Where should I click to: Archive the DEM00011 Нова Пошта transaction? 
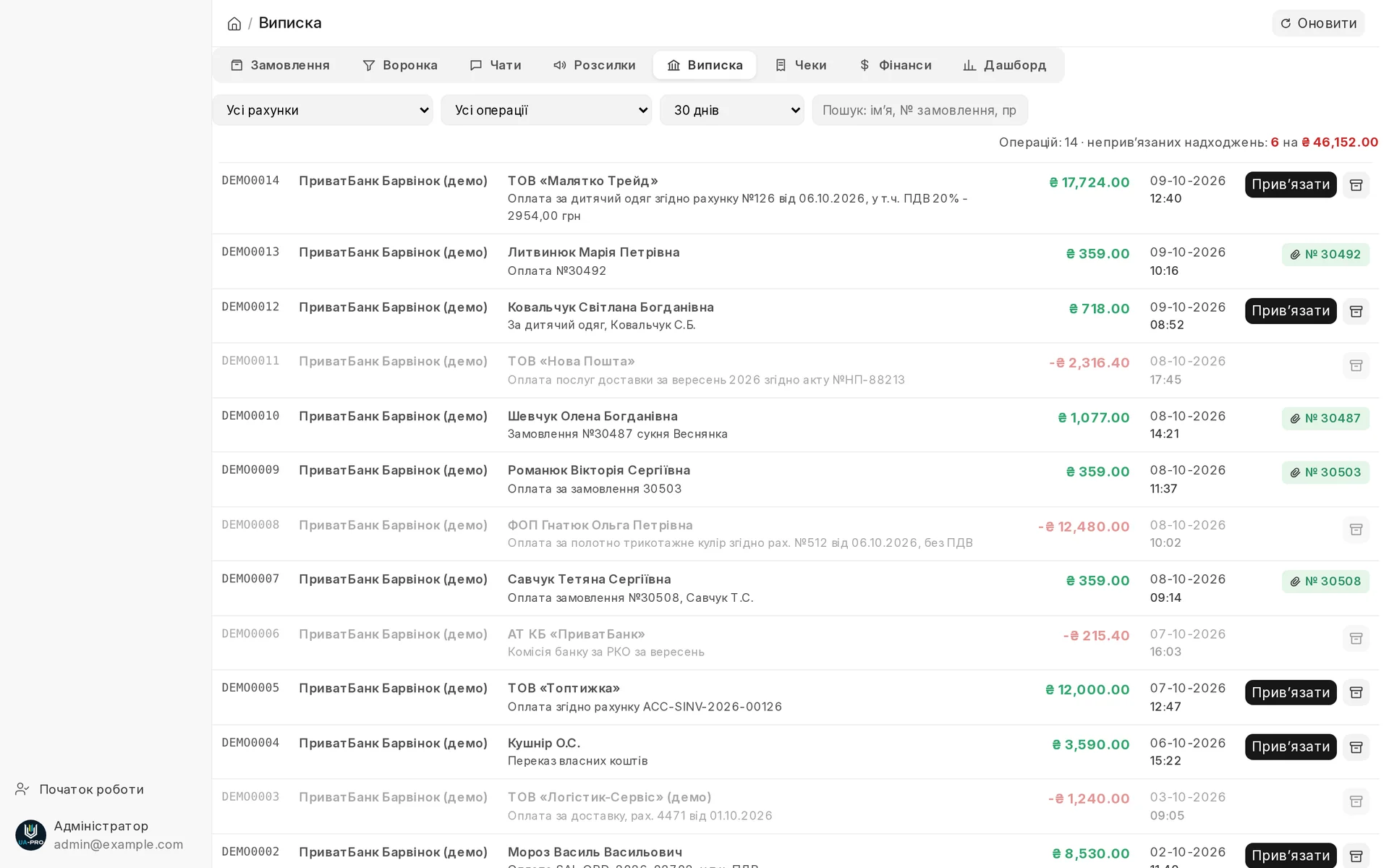click(x=1356, y=366)
